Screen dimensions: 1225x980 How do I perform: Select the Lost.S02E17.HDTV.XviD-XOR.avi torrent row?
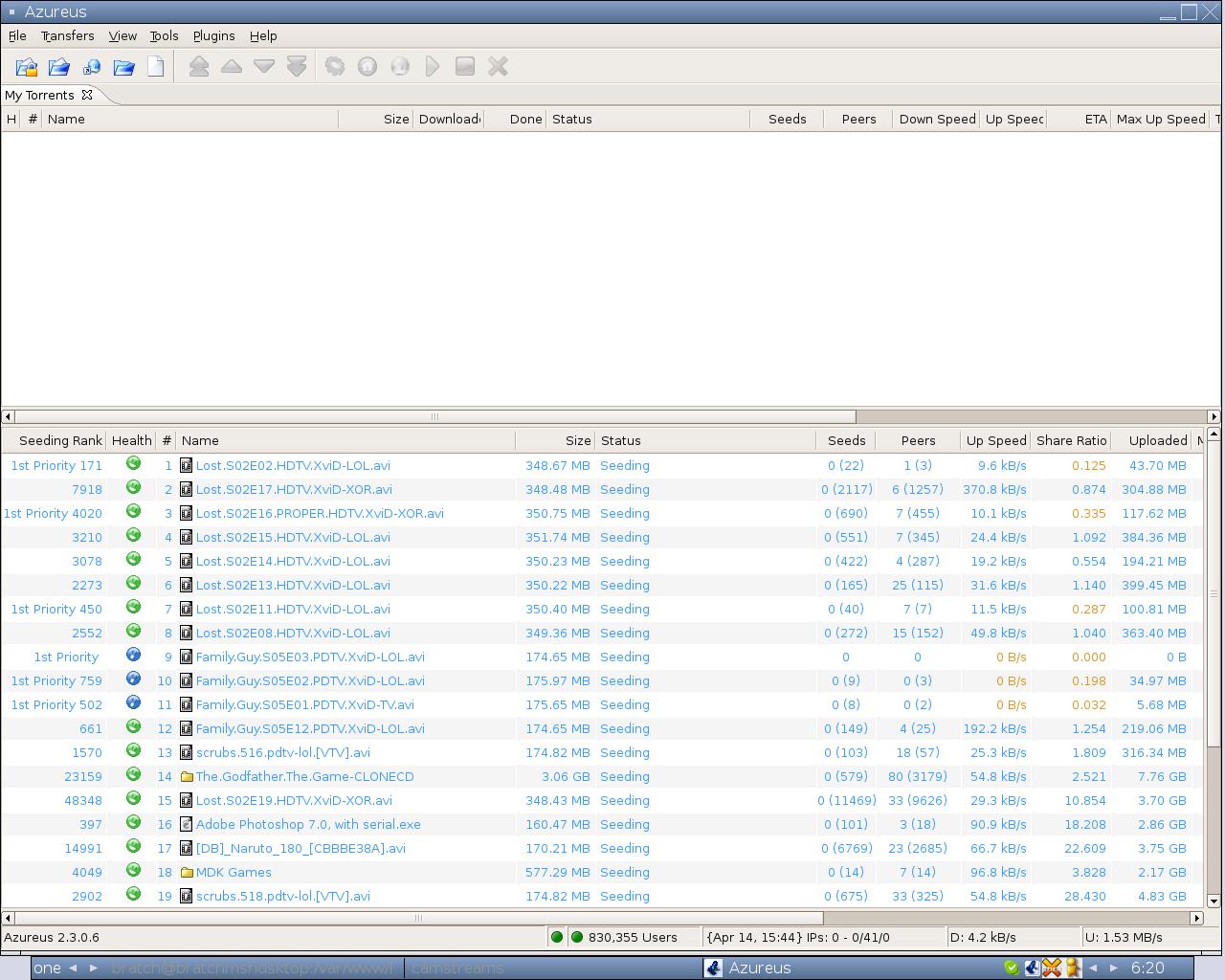pos(602,489)
